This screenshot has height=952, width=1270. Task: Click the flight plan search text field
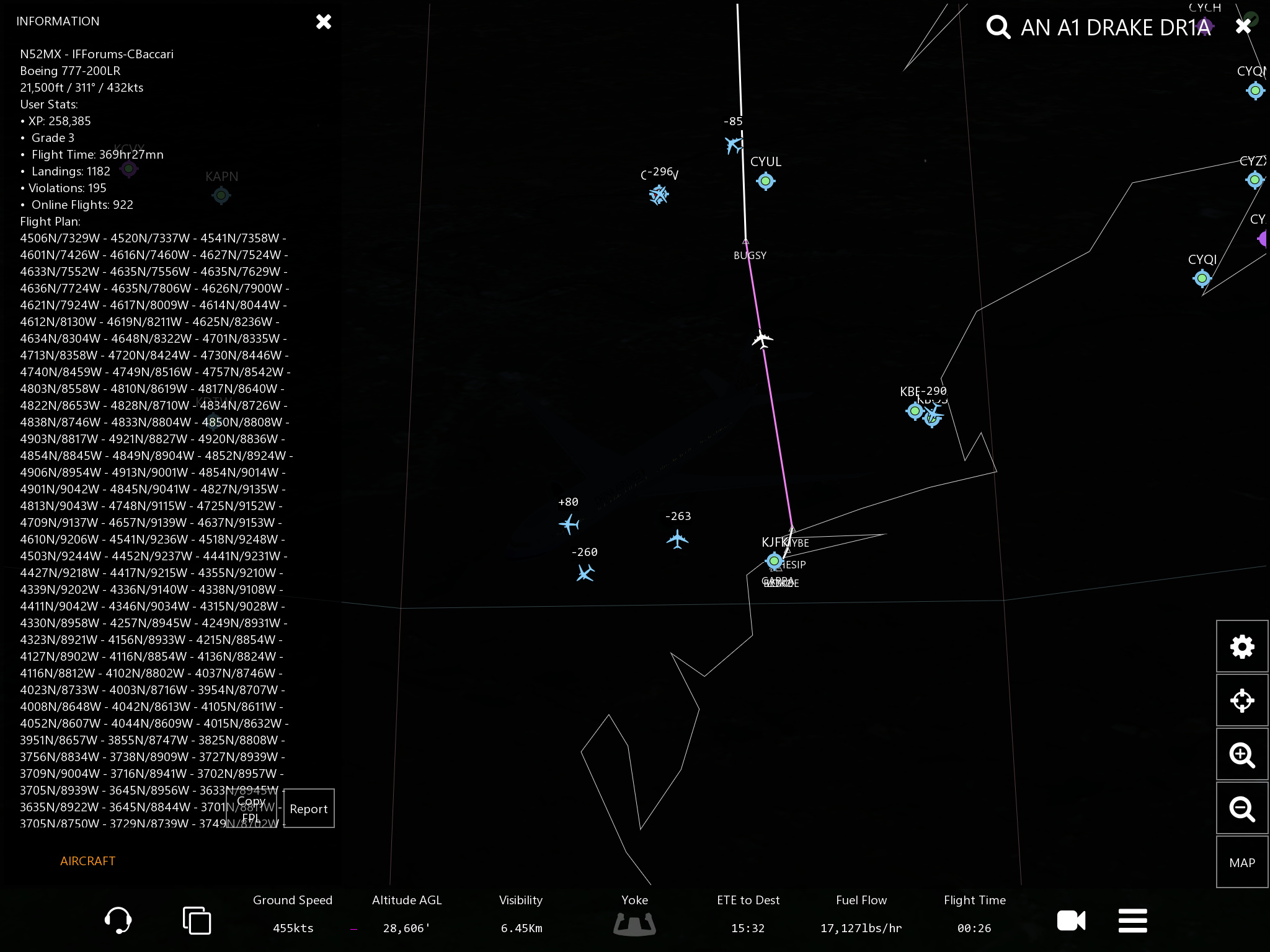pyautogui.click(x=1115, y=27)
